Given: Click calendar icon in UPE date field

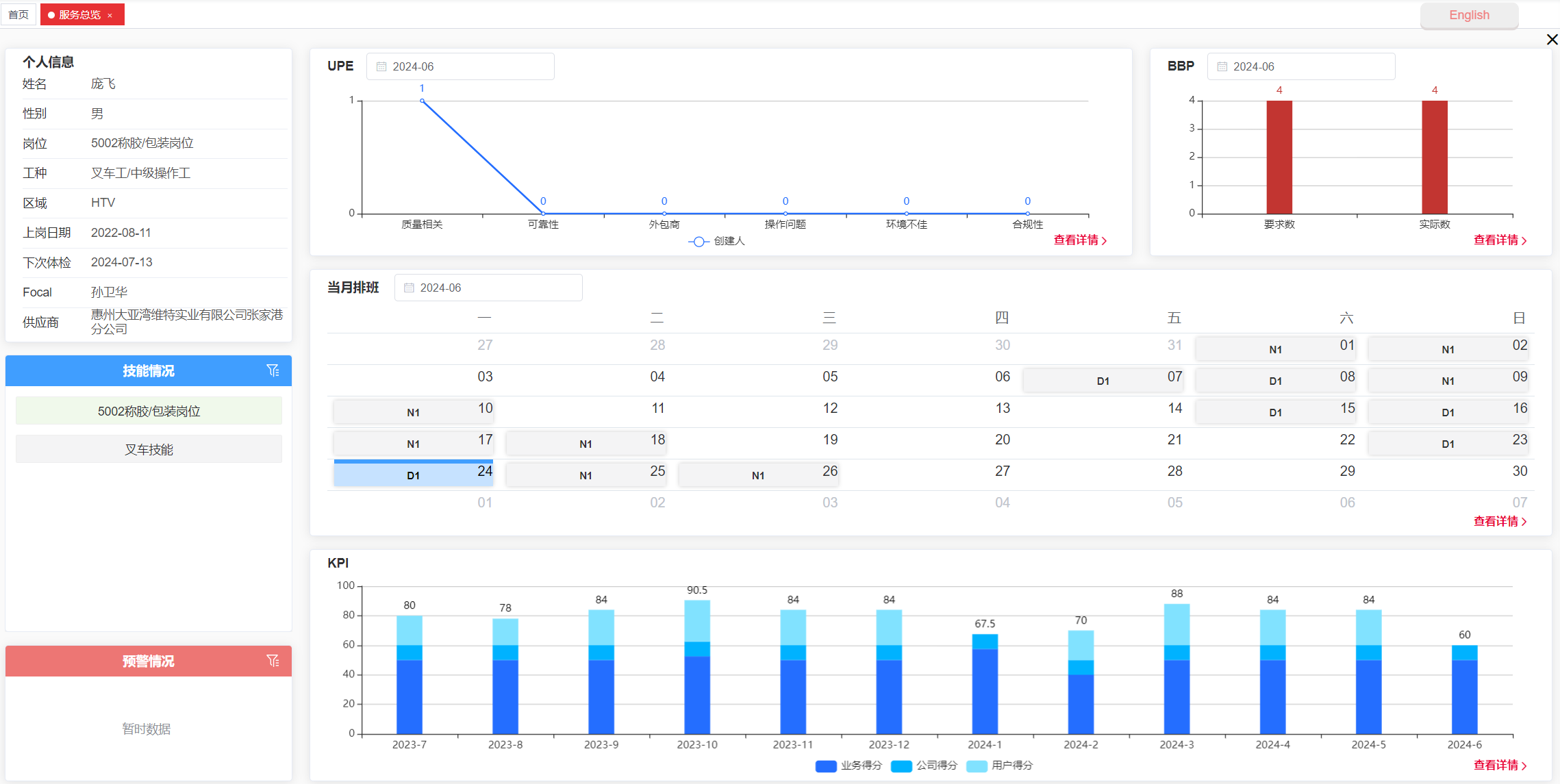Looking at the screenshot, I should pyautogui.click(x=381, y=66).
